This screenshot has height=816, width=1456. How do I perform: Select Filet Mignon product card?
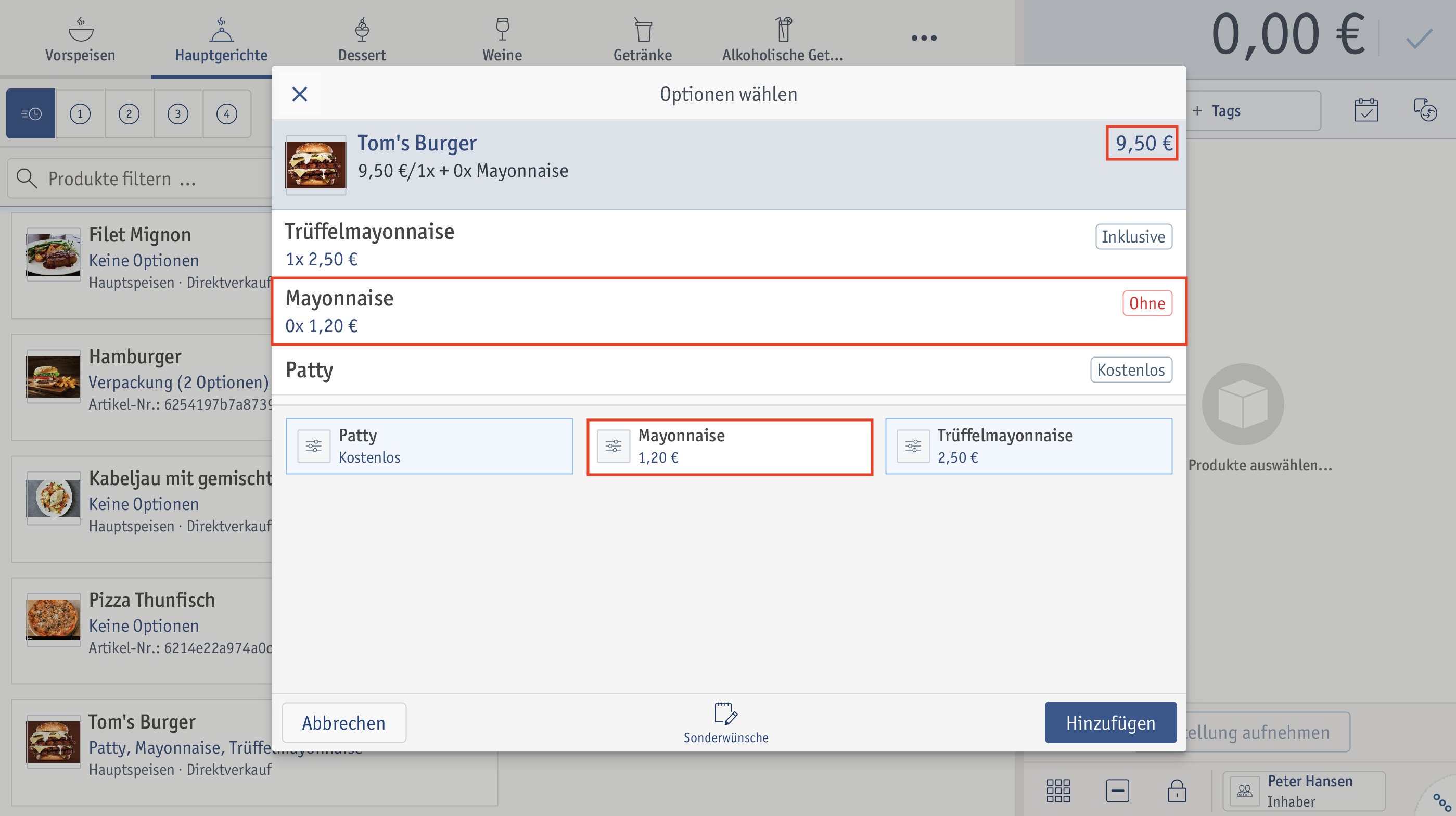(142, 265)
